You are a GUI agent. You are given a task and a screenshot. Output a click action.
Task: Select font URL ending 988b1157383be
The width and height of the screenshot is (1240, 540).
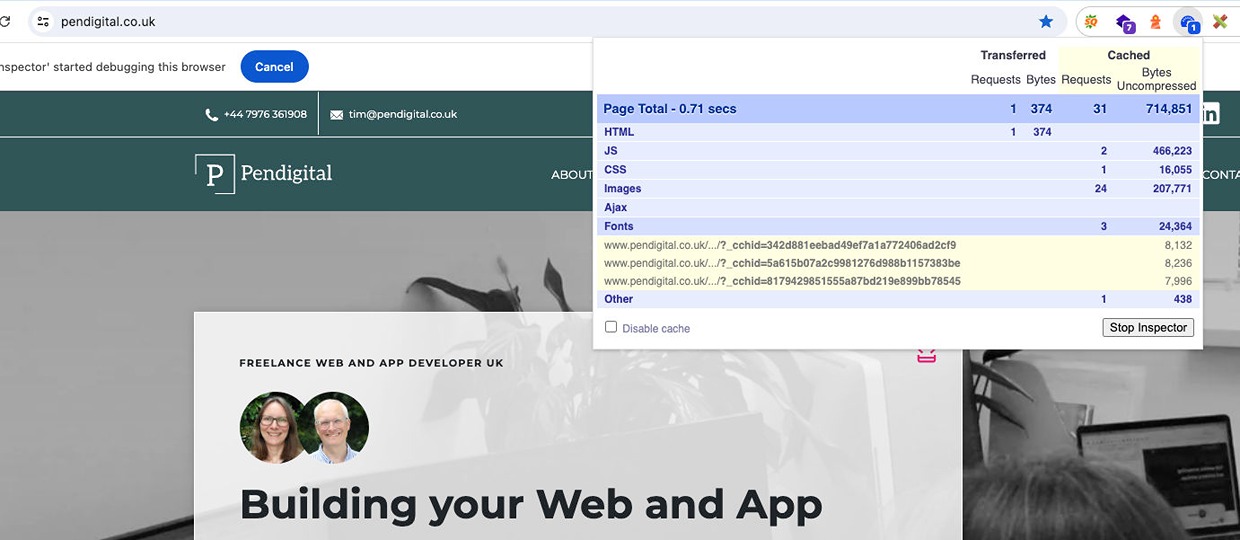click(x=782, y=263)
